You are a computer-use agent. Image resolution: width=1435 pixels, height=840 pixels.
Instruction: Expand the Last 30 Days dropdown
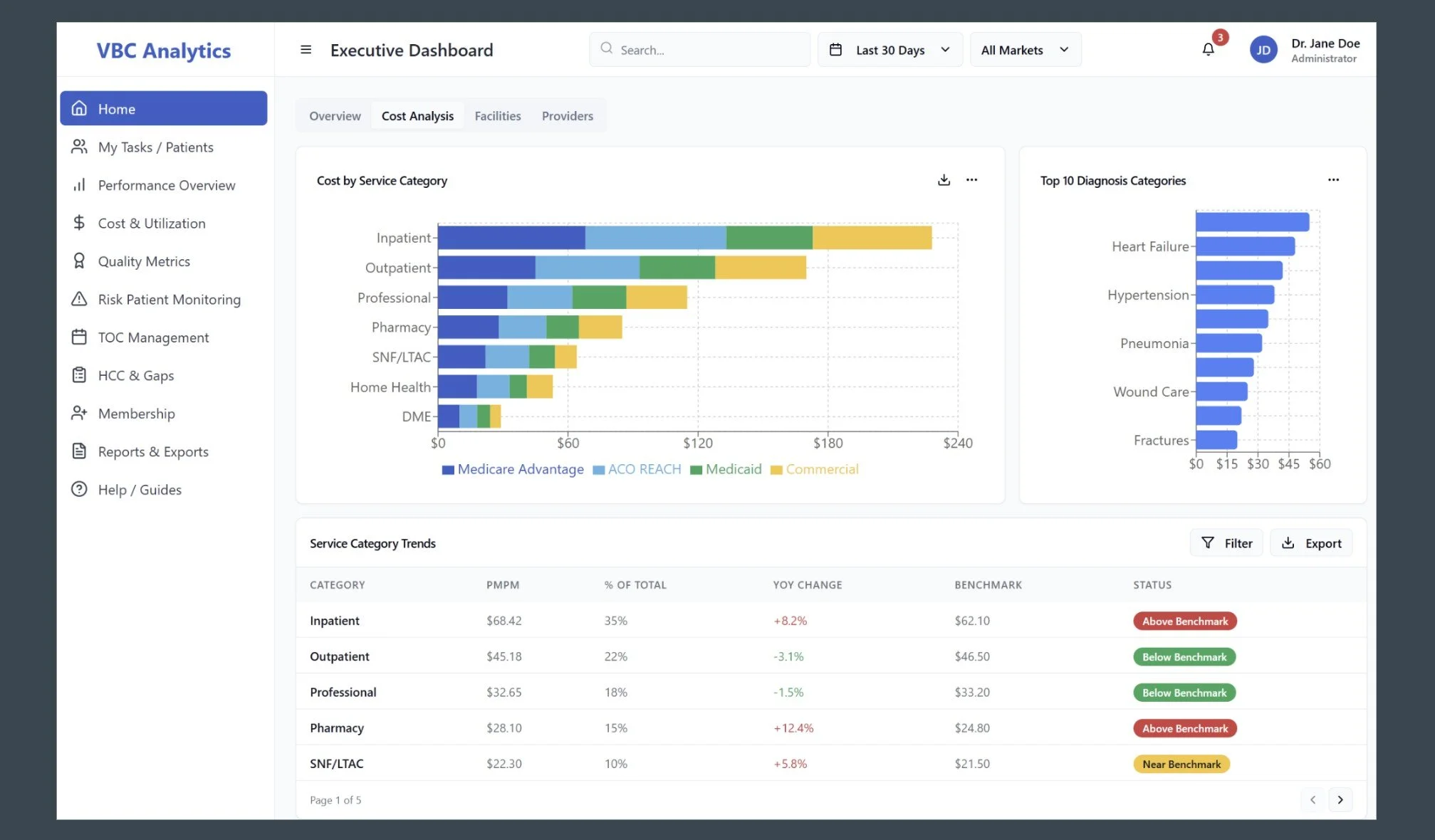point(889,50)
